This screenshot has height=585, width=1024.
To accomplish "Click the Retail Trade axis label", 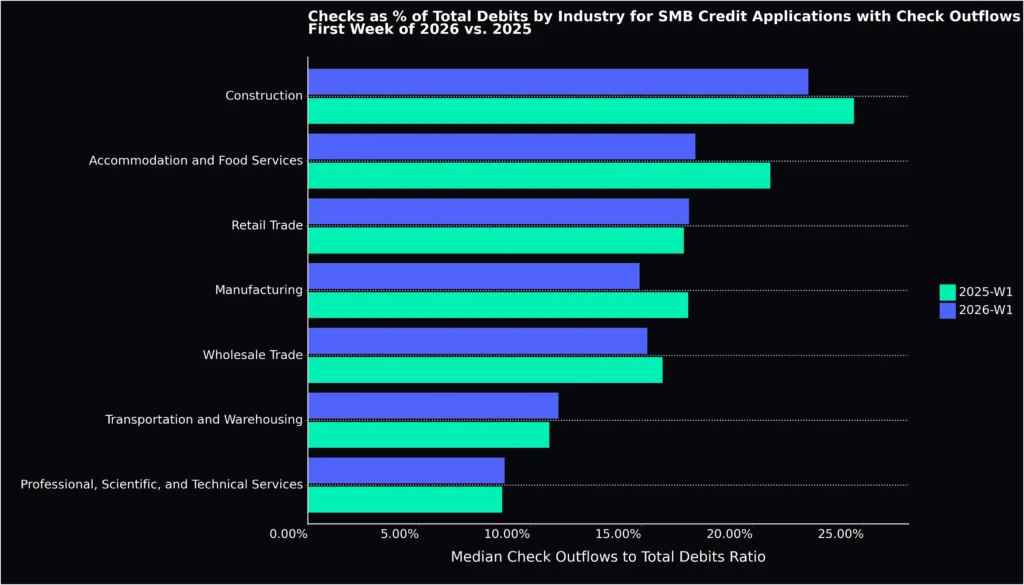I will (267, 225).
